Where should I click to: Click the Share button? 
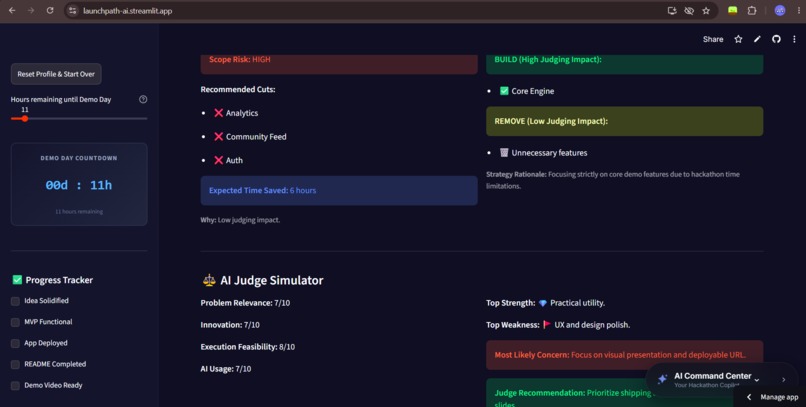coord(713,39)
